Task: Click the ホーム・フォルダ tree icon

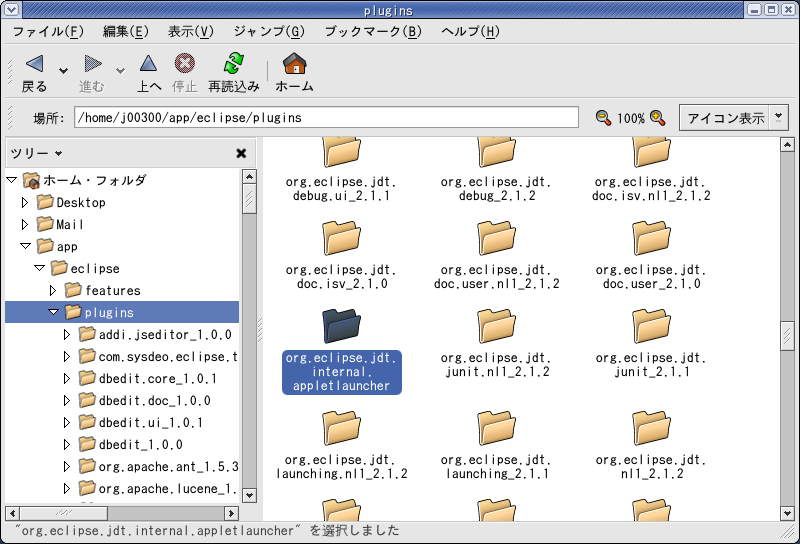Action: point(31,180)
